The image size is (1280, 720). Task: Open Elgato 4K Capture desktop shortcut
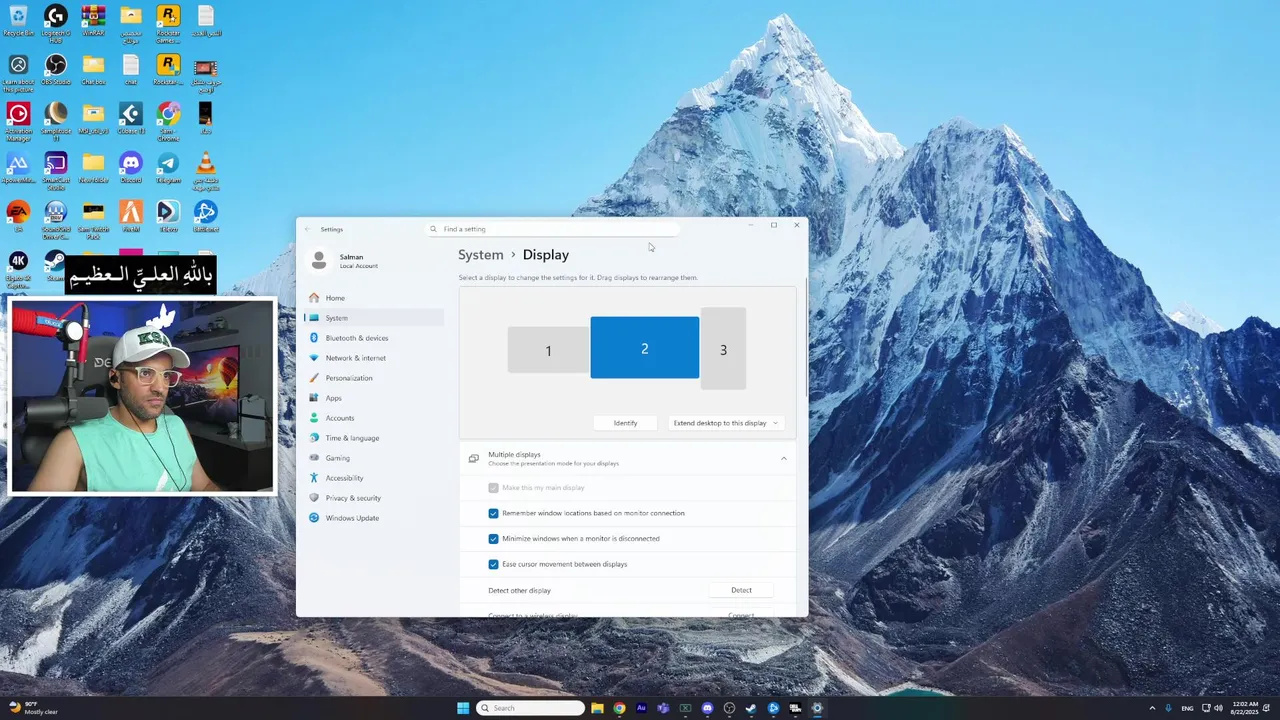(x=18, y=268)
